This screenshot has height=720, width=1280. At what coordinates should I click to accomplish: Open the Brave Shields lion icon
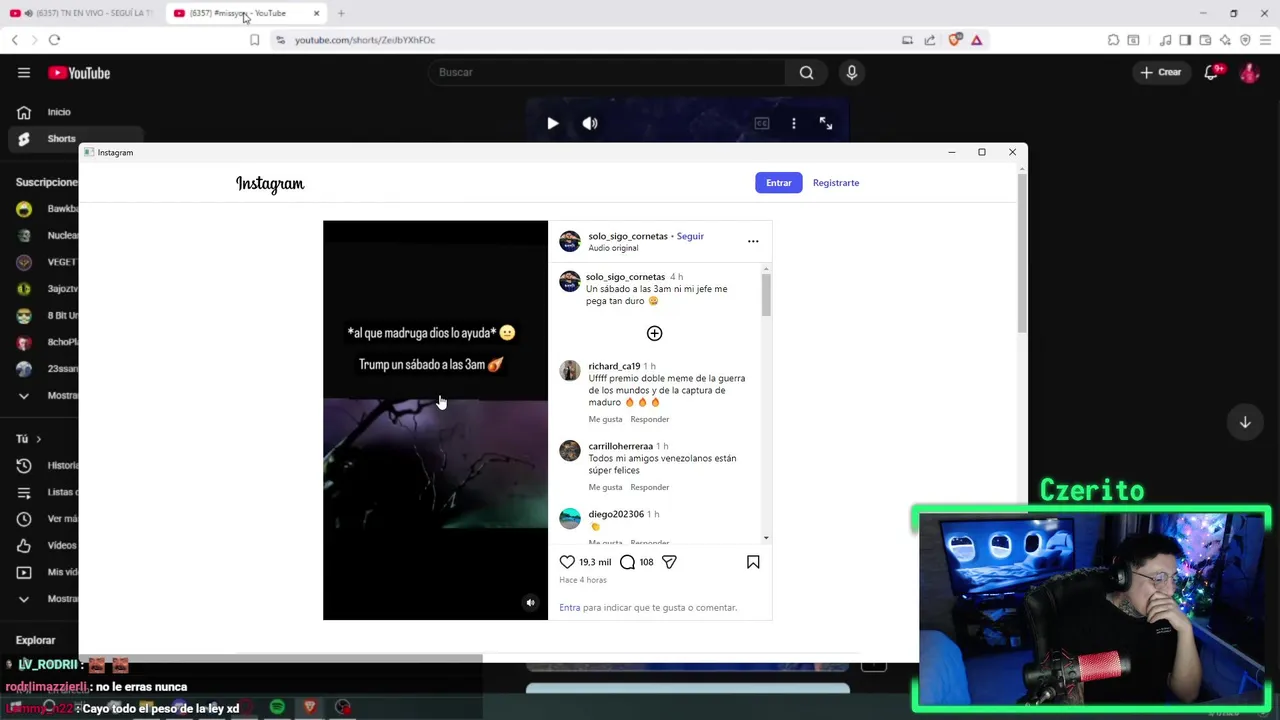pyautogui.click(x=955, y=40)
